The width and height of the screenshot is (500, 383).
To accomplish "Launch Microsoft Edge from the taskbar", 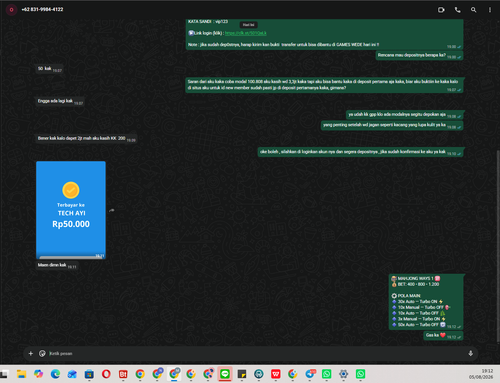I will [55, 374].
